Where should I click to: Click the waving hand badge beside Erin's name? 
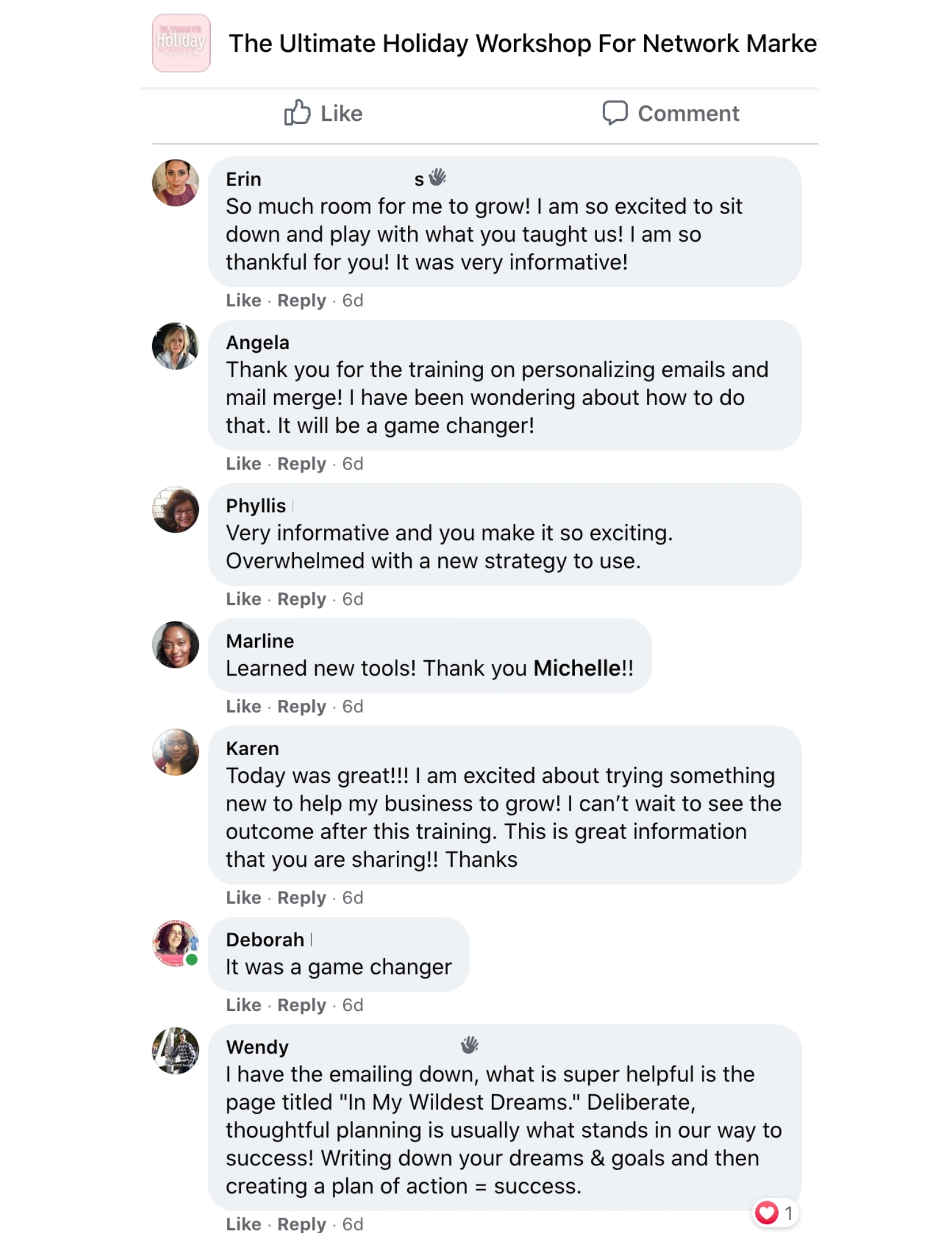[437, 178]
